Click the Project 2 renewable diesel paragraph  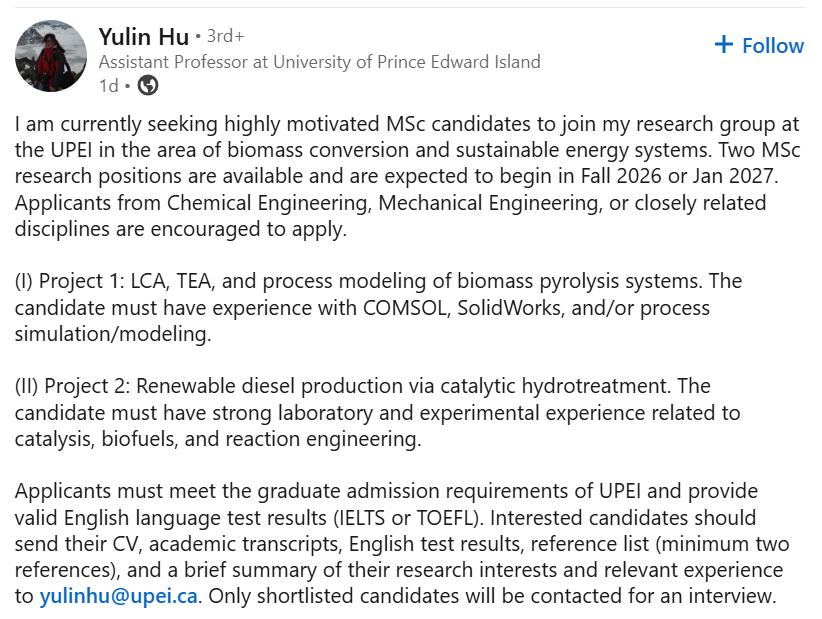tap(377, 412)
